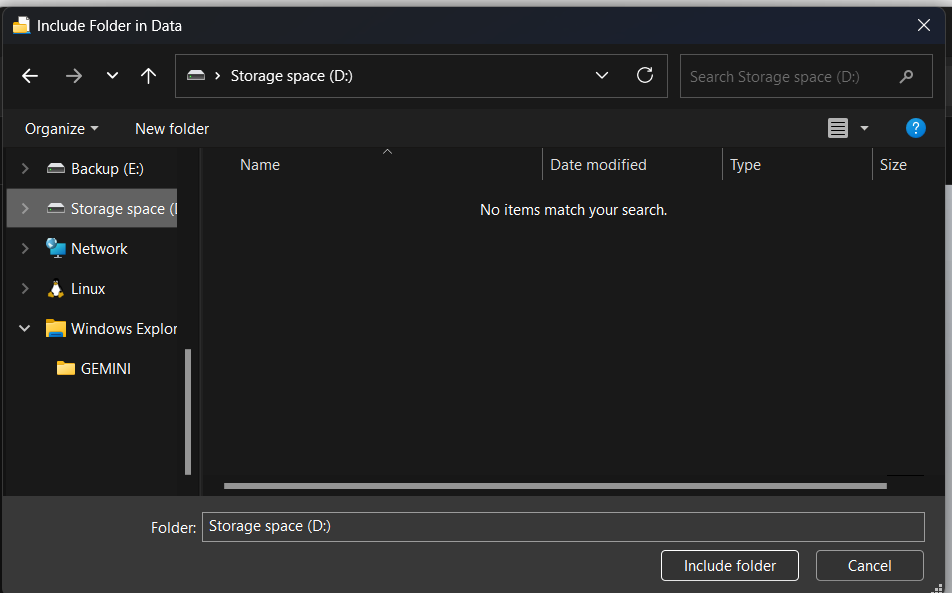952x593 pixels.
Task: Open the recent locations dropdown
Action: (x=112, y=76)
